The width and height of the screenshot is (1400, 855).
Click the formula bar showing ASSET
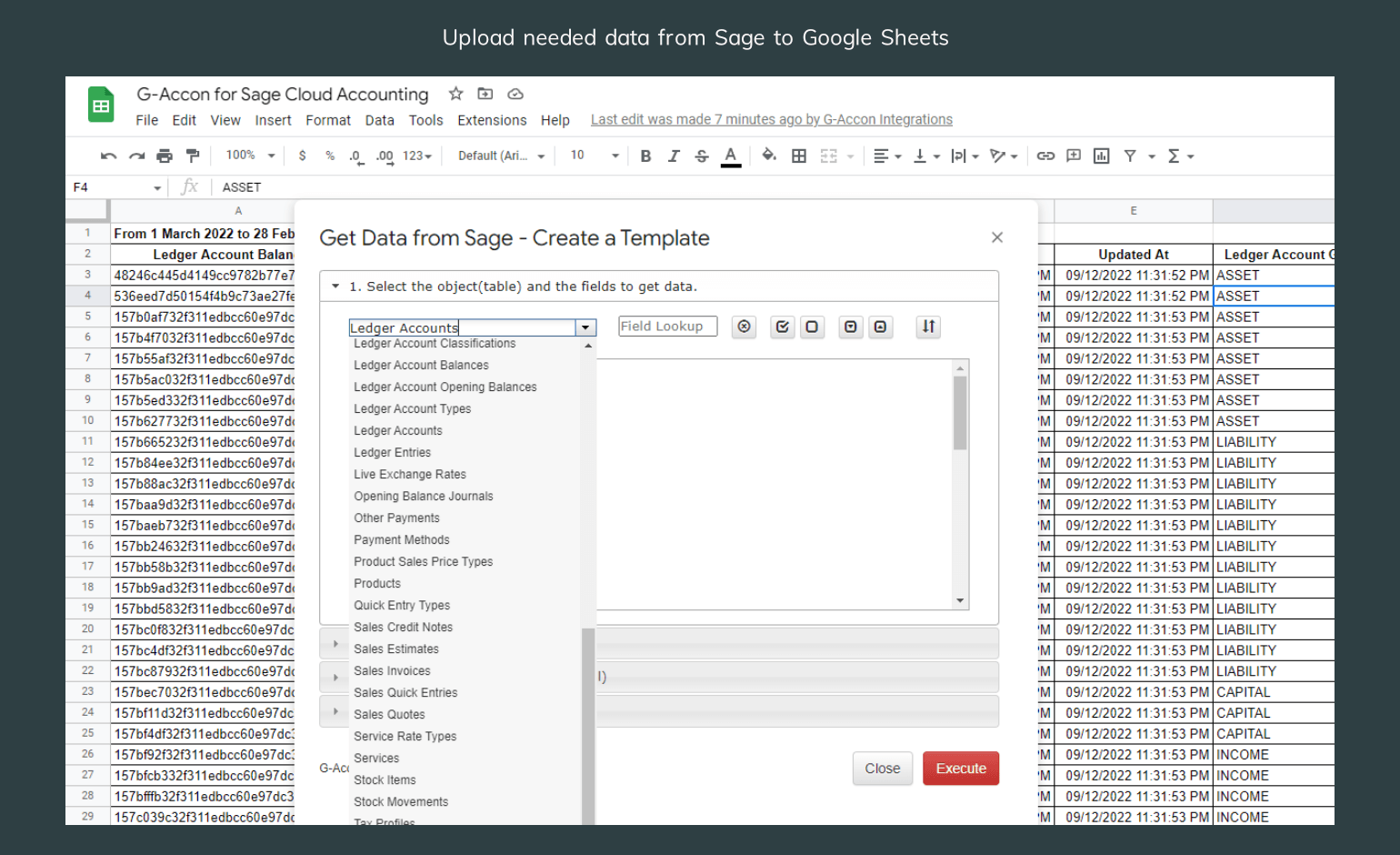point(773,187)
